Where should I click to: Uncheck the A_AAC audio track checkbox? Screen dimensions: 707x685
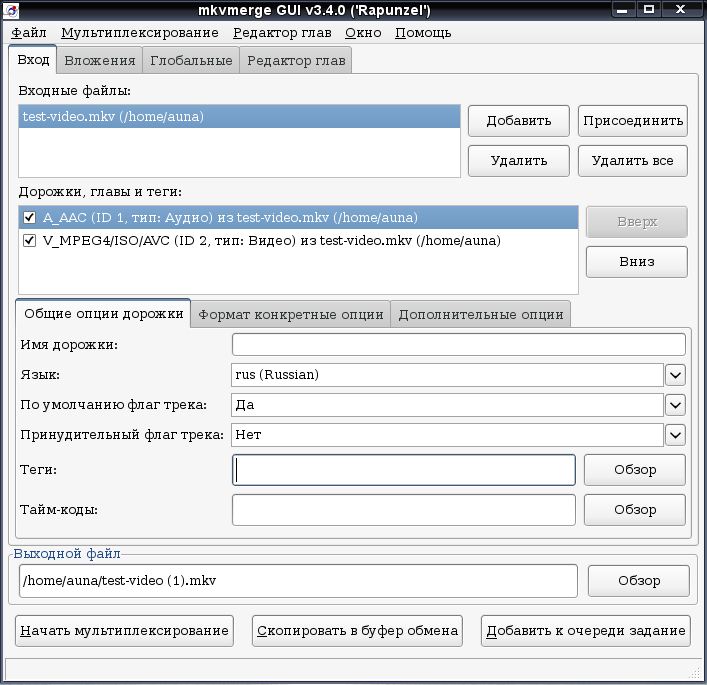click(29, 218)
